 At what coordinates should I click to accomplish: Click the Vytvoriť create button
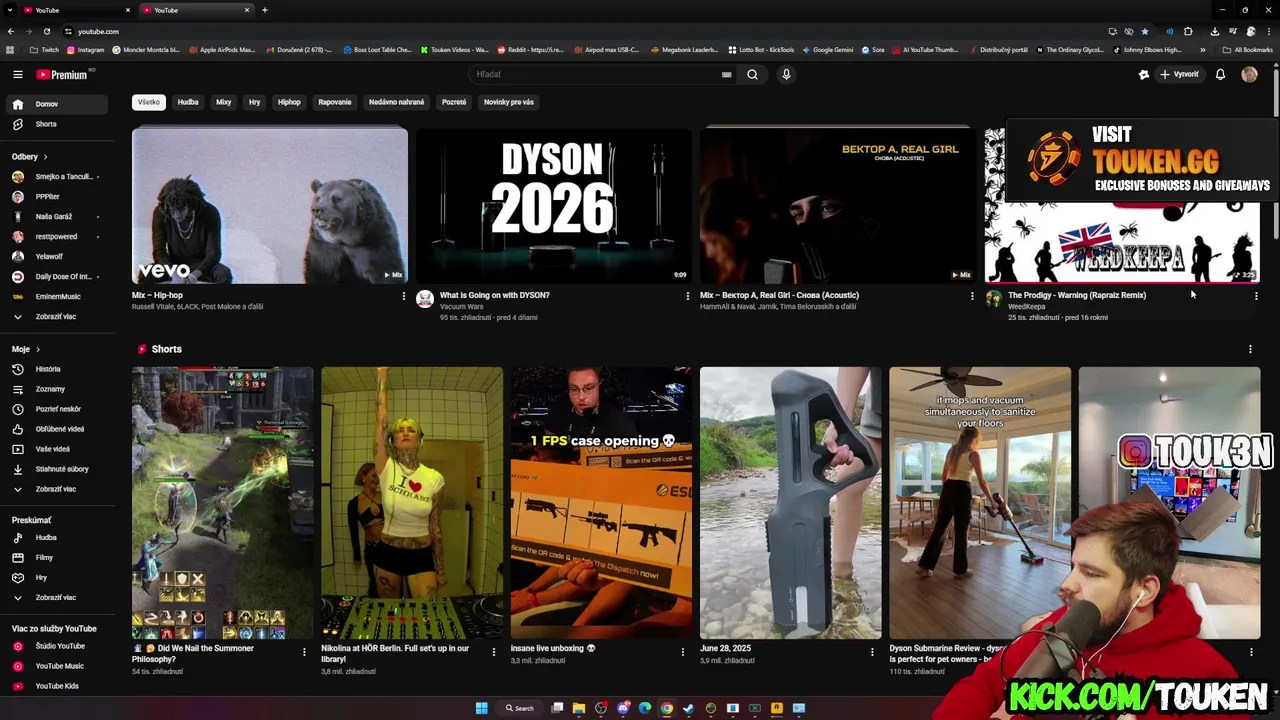click(x=1179, y=74)
